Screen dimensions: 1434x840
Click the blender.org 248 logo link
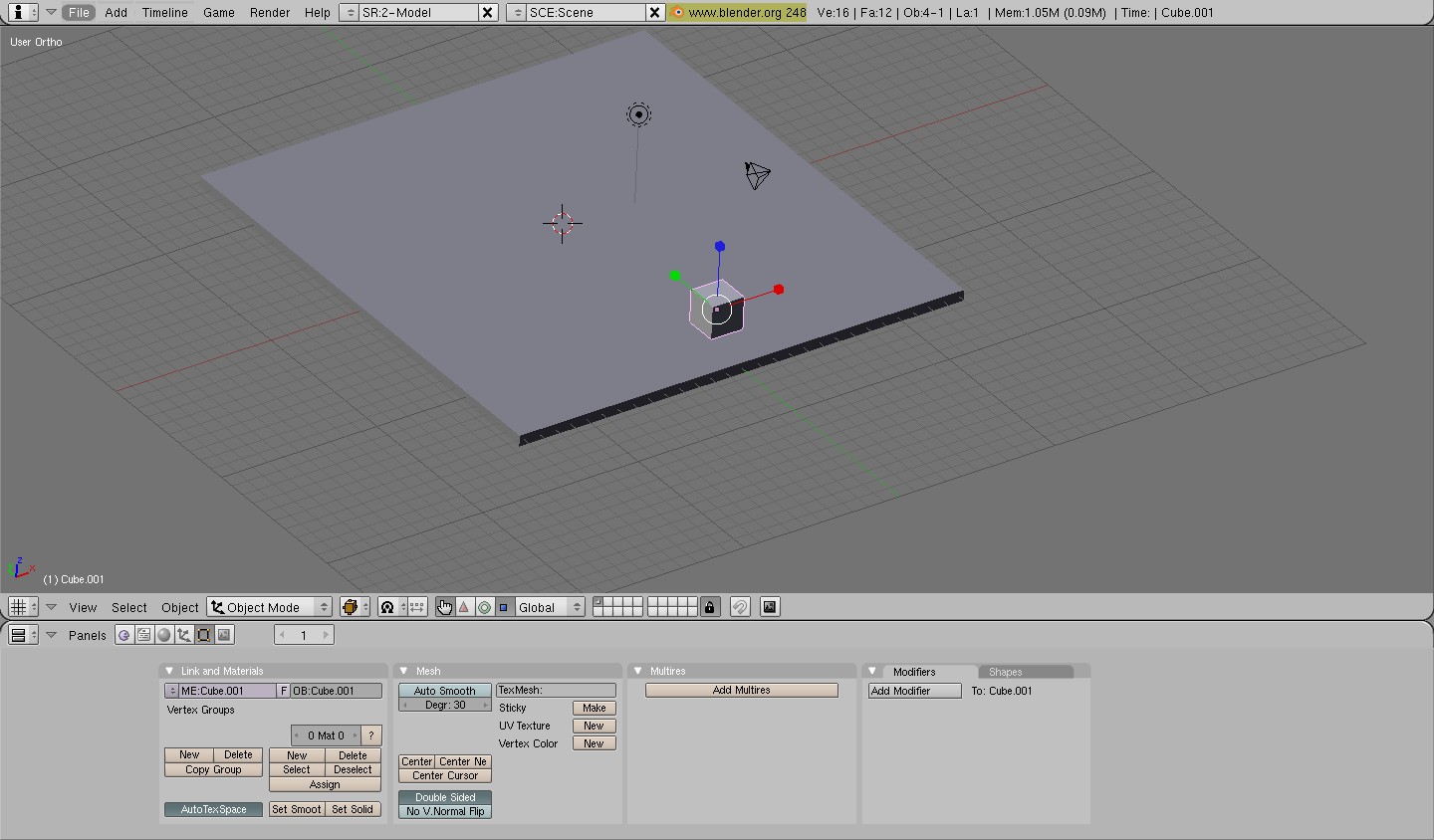738,12
